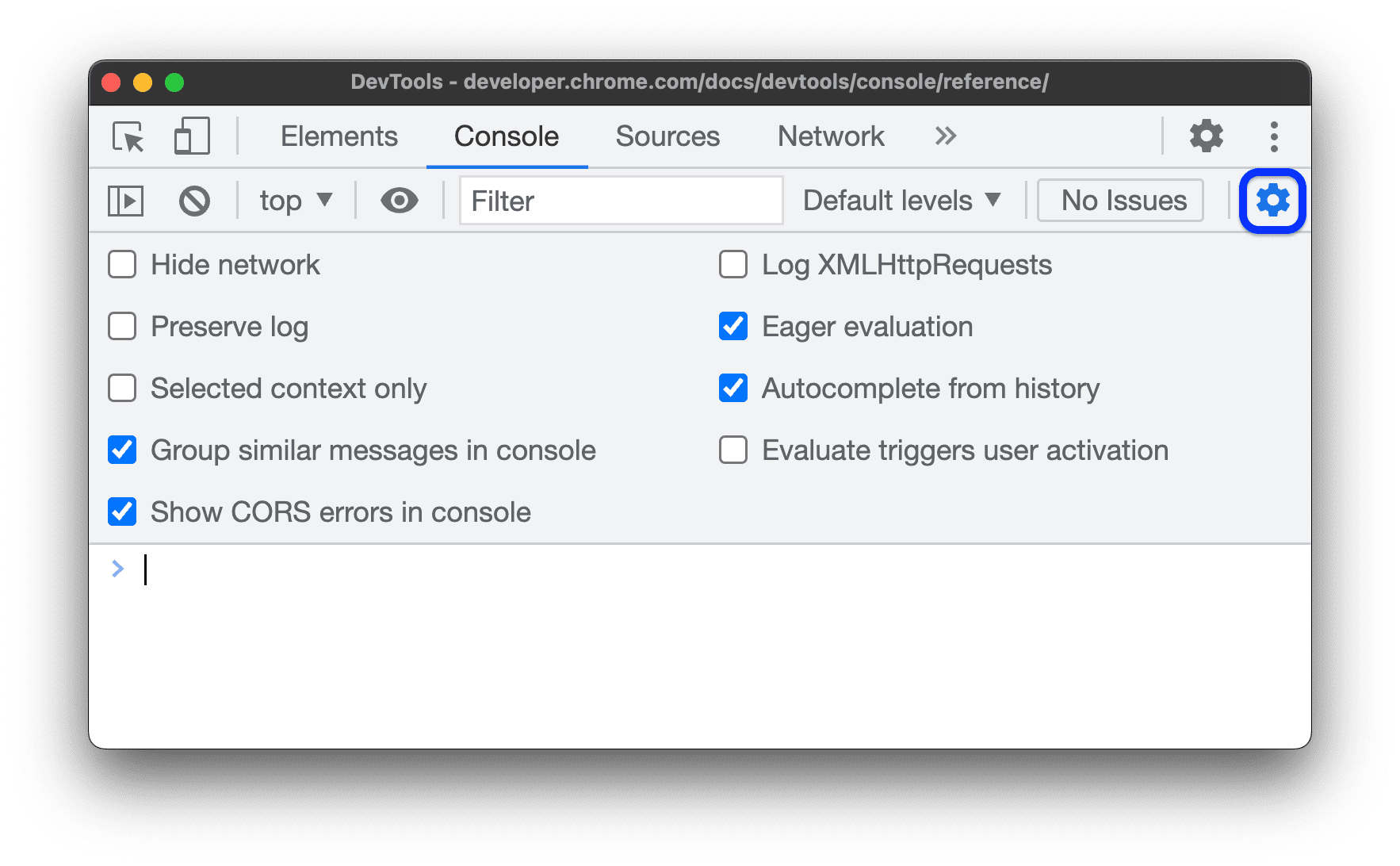The height and width of the screenshot is (866, 1400).
Task: Click the No Issues button
Action: 1119,200
